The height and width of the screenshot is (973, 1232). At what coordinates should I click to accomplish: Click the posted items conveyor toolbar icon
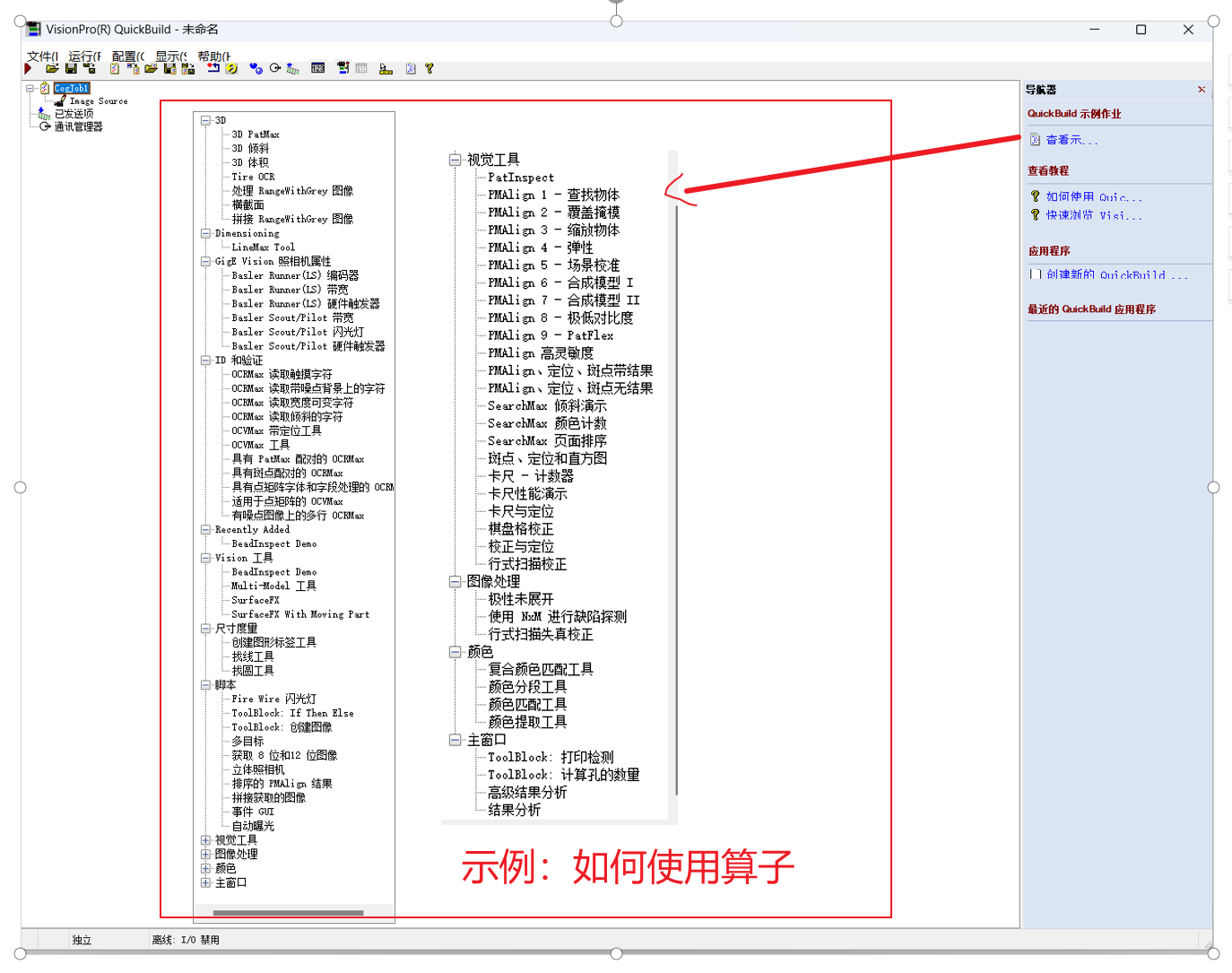[292, 68]
